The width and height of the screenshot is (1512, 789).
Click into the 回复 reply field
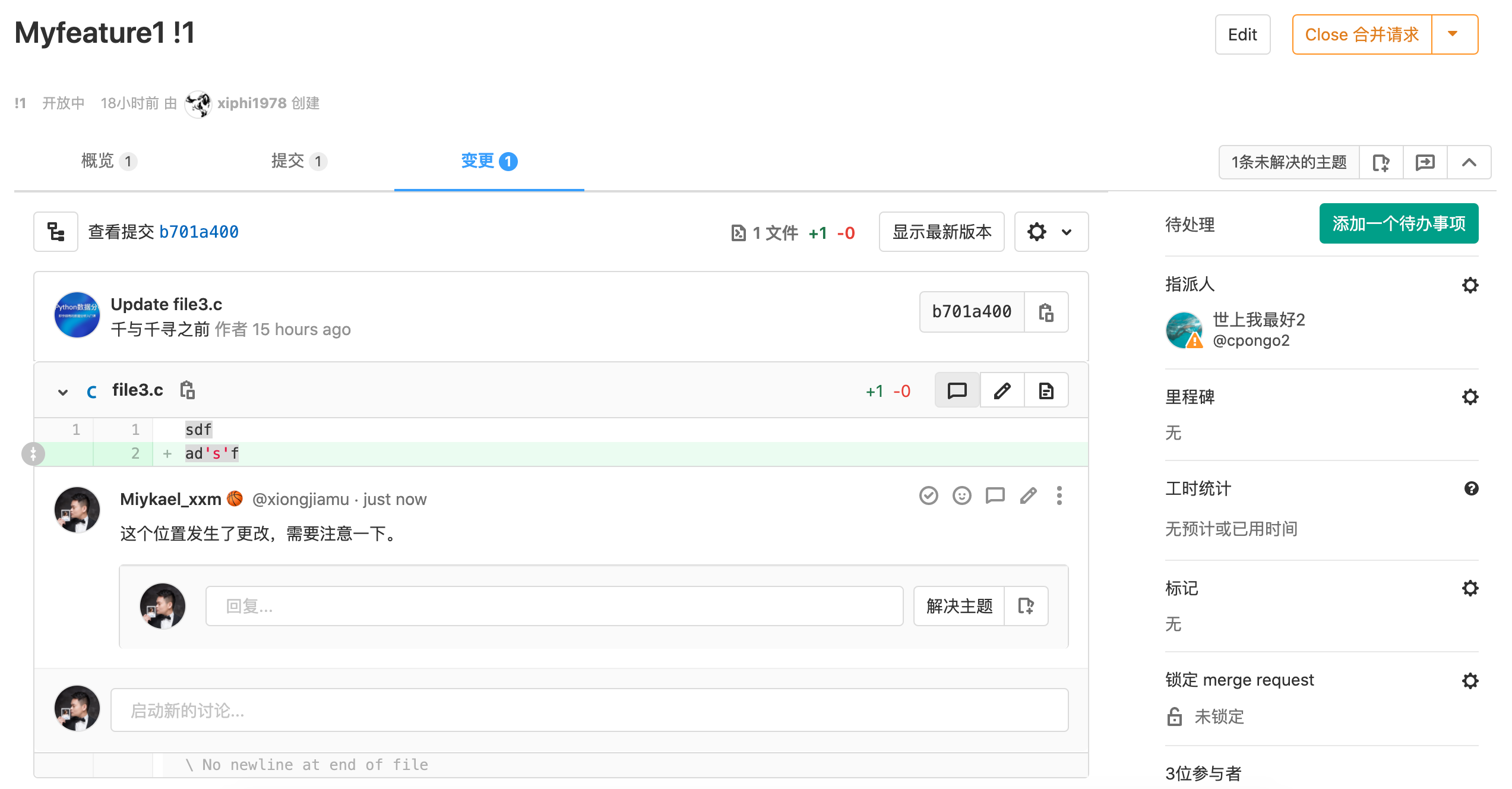(x=555, y=606)
